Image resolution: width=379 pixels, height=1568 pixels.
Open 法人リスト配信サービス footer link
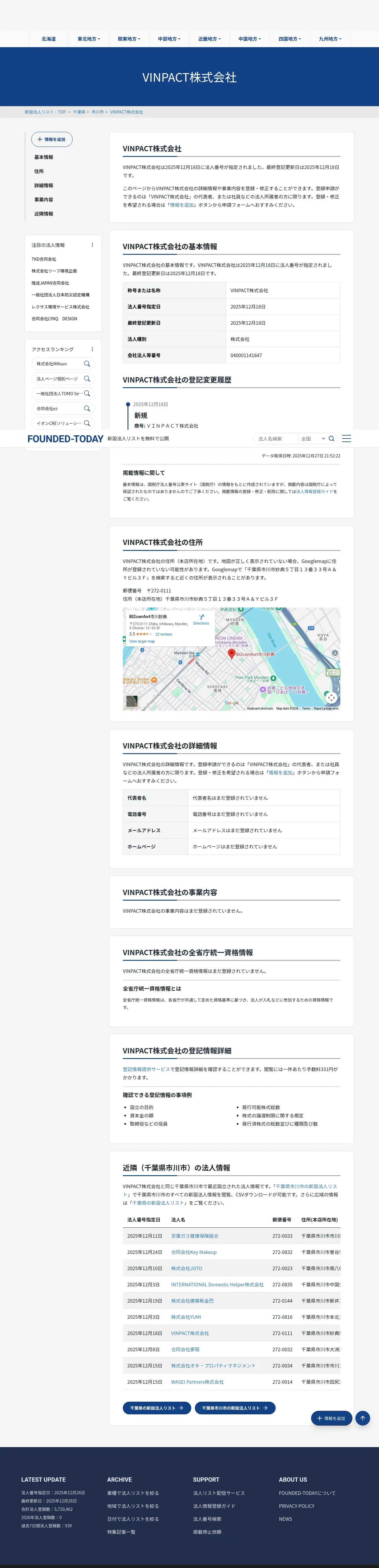coord(219,1493)
